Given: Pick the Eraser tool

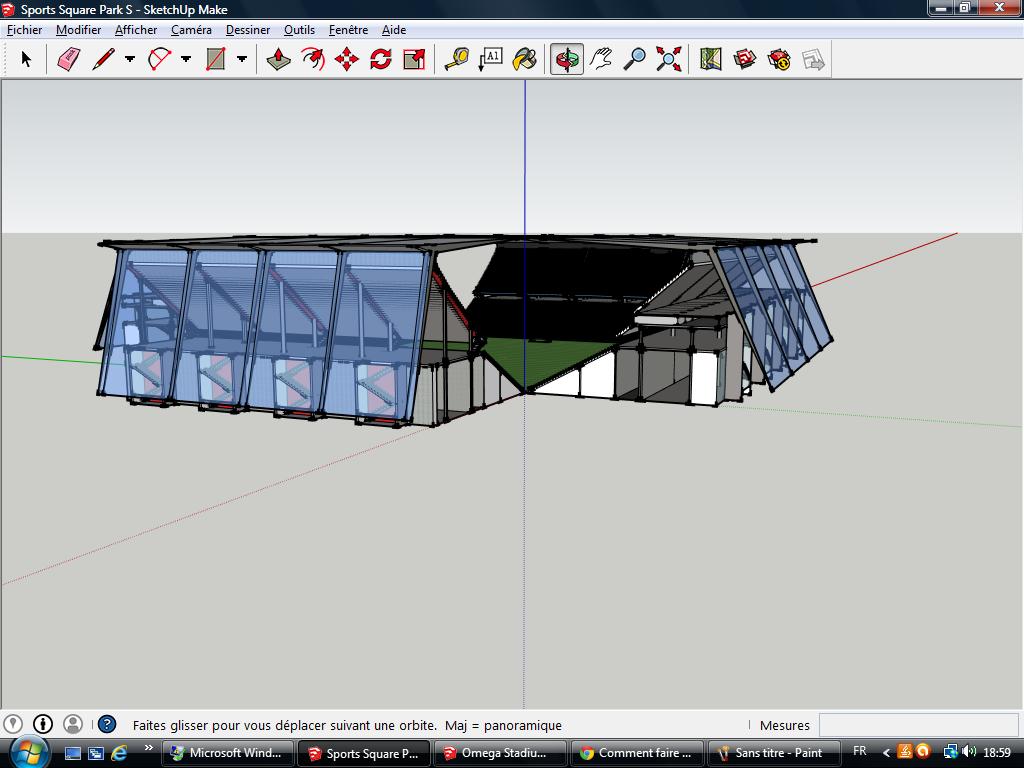Looking at the screenshot, I should coord(68,60).
